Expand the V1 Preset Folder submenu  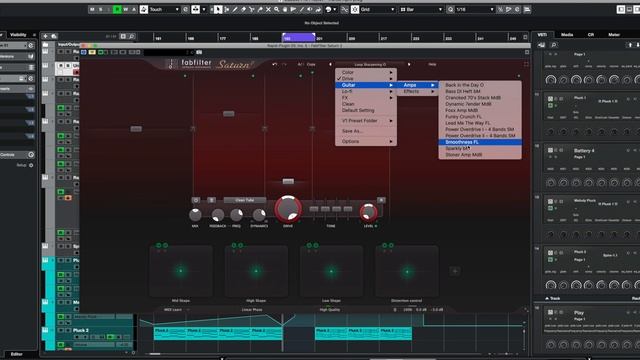[x=366, y=121]
